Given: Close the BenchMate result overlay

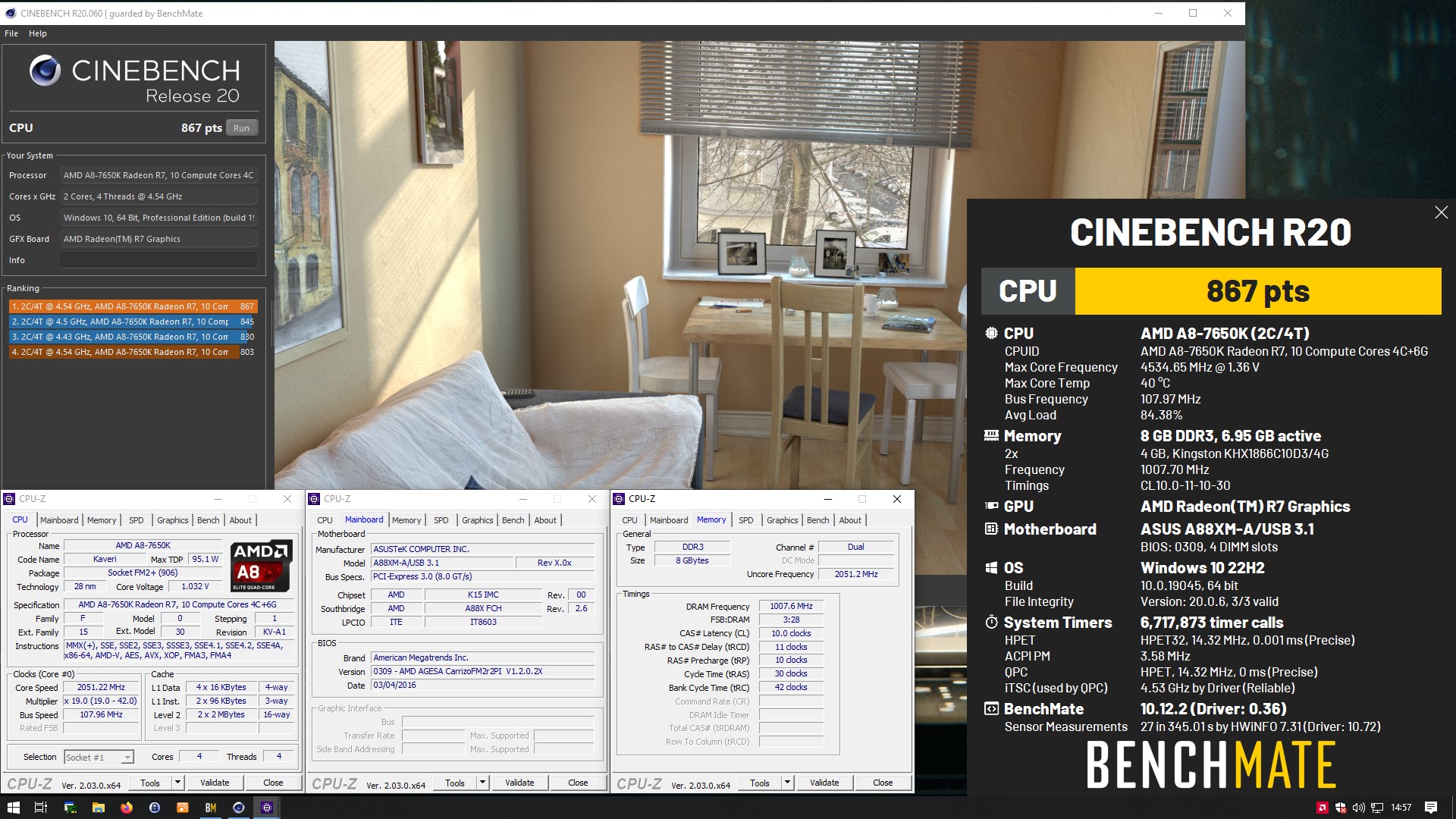Looking at the screenshot, I should (1441, 212).
